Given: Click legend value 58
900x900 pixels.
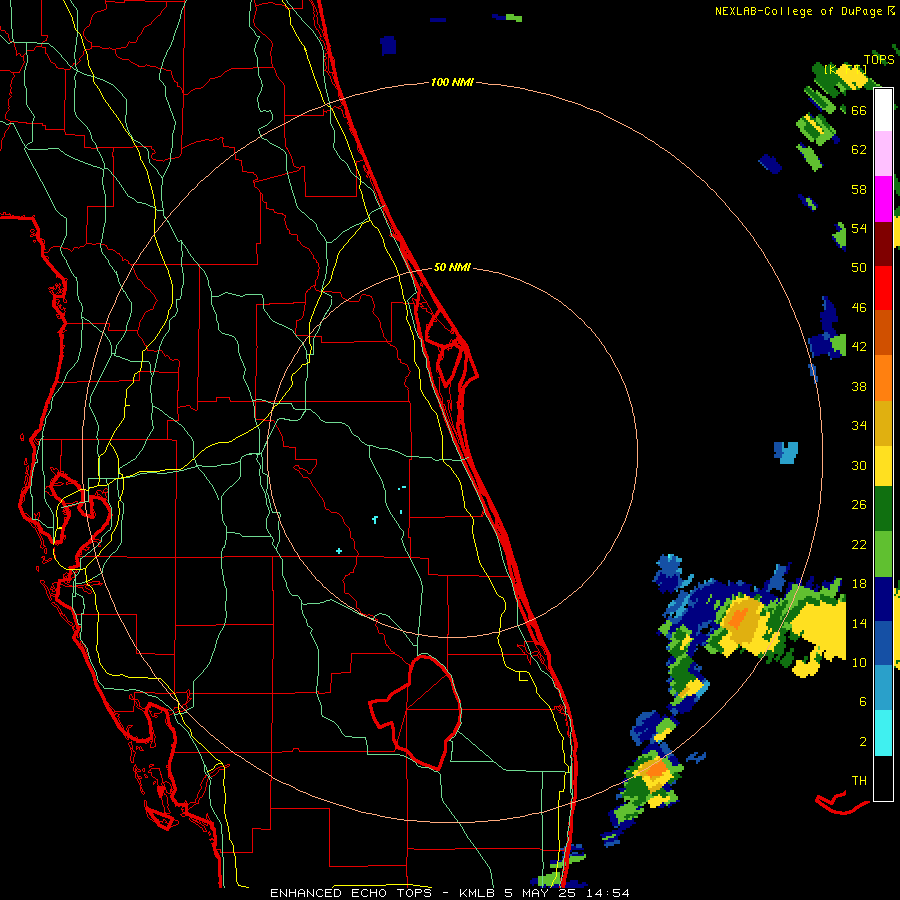Looking at the screenshot, I should point(859,189).
